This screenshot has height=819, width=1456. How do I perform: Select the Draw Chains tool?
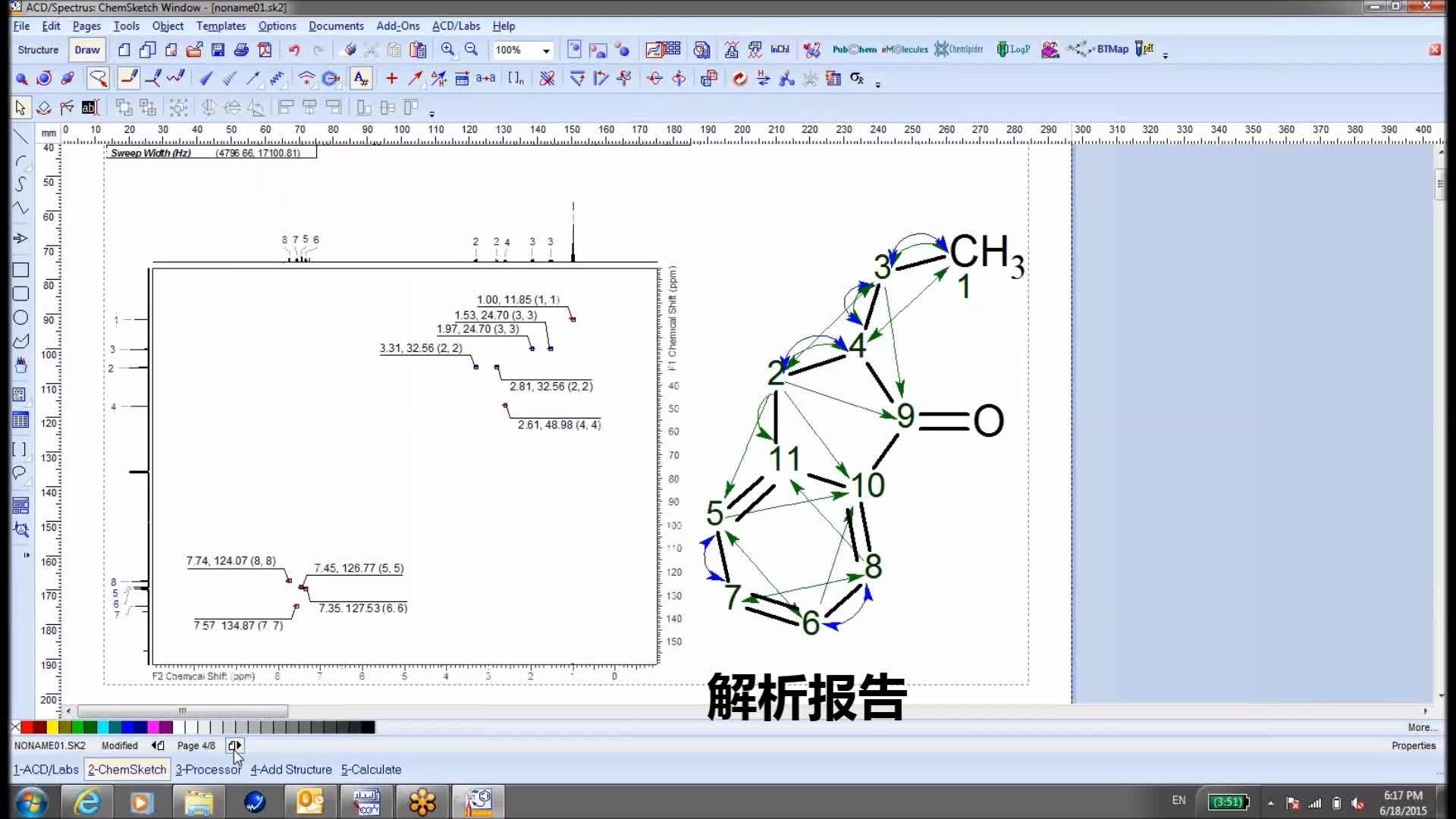click(176, 79)
